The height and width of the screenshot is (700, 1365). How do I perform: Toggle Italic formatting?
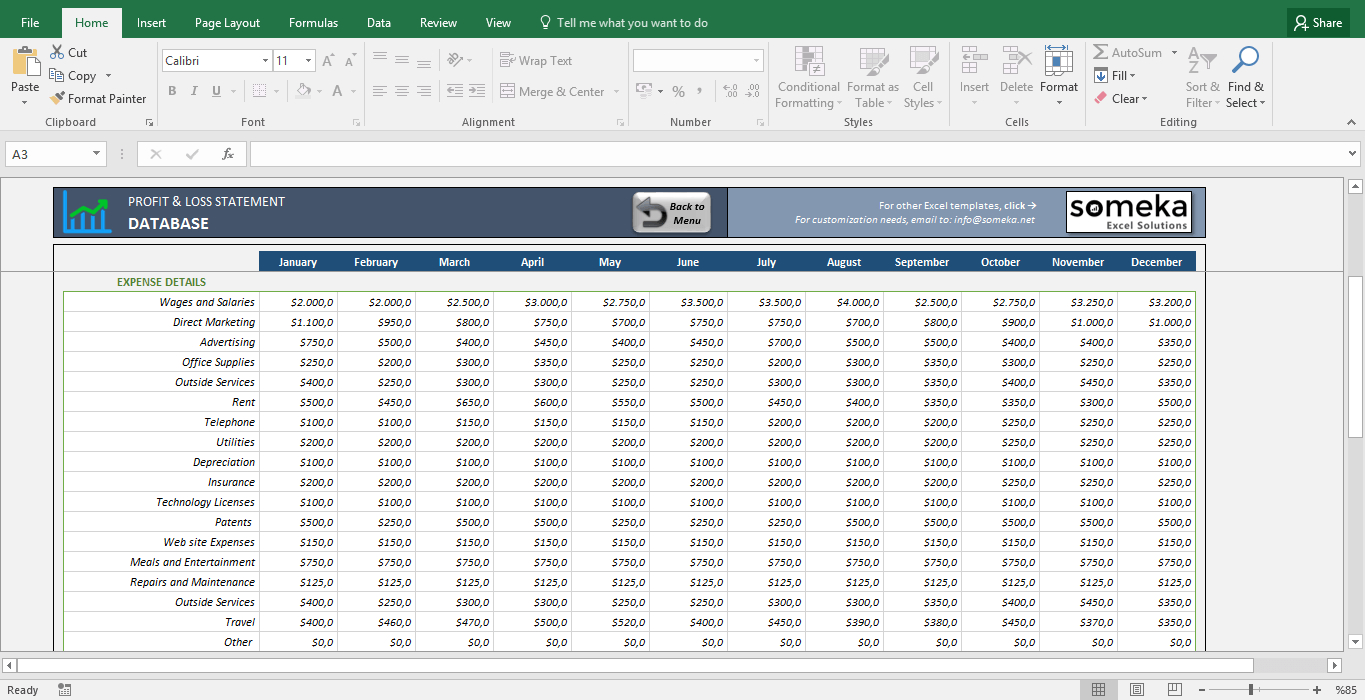coord(194,91)
